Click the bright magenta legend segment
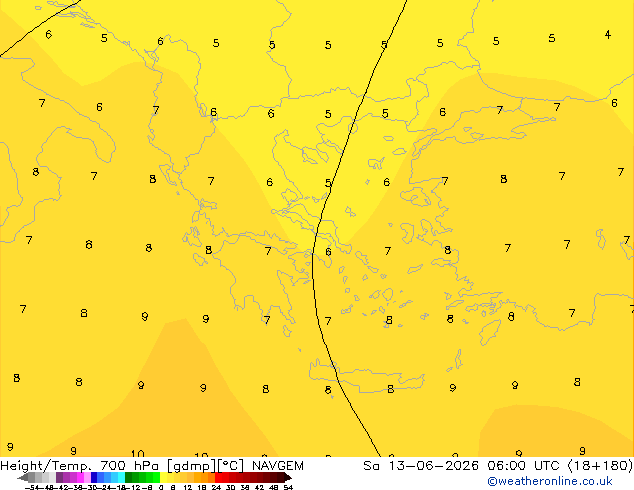634x490 pixels. pyautogui.click(x=80, y=477)
